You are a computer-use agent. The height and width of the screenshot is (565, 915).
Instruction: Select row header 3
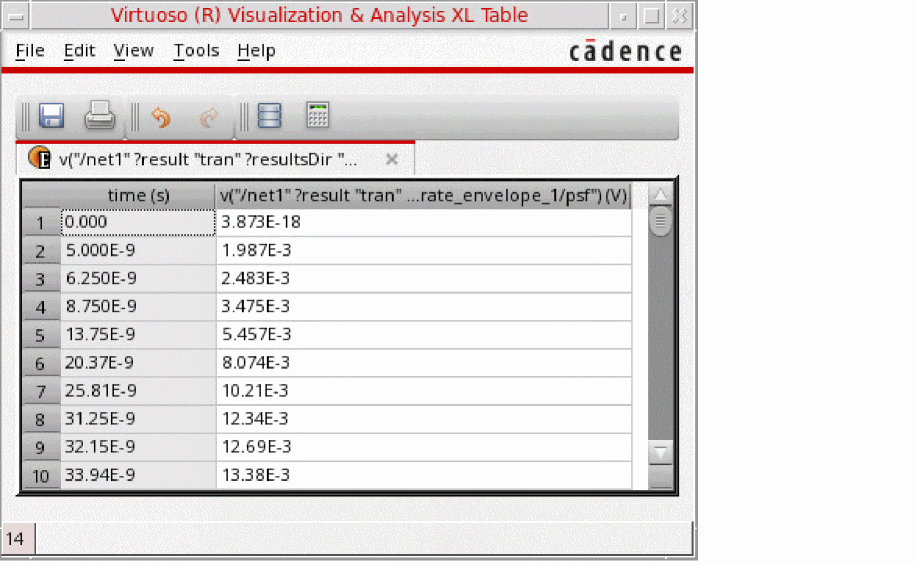coord(41,279)
